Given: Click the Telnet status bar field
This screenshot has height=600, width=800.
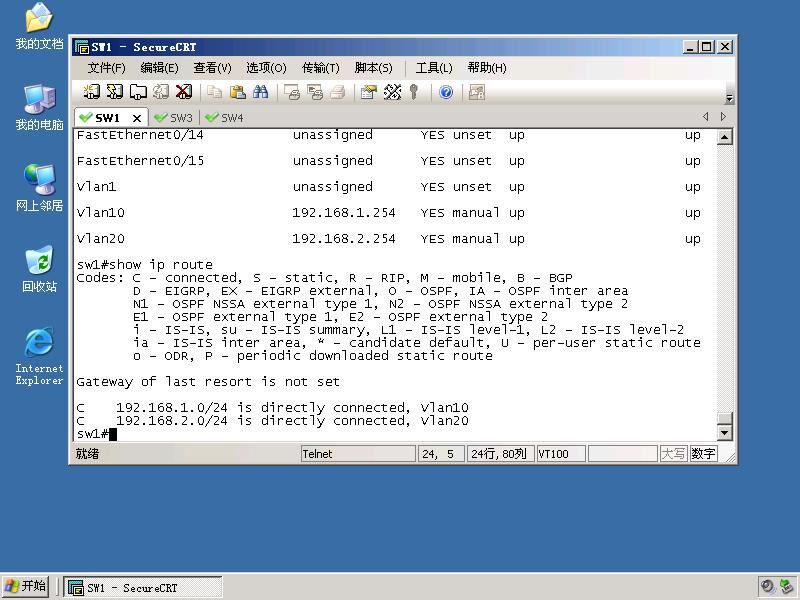Looking at the screenshot, I should (x=358, y=454).
